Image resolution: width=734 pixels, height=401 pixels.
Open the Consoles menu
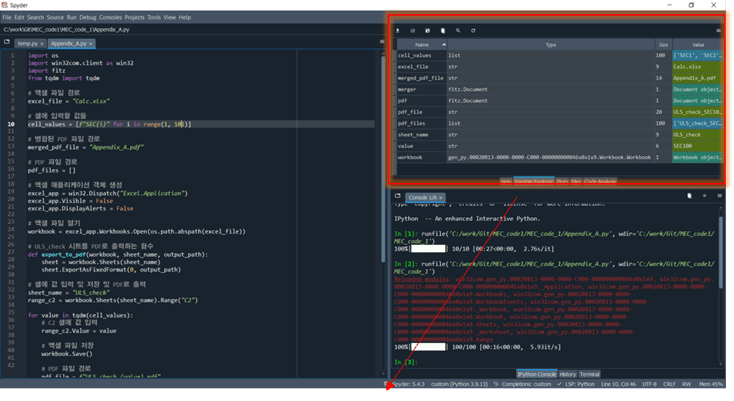pyautogui.click(x=110, y=17)
